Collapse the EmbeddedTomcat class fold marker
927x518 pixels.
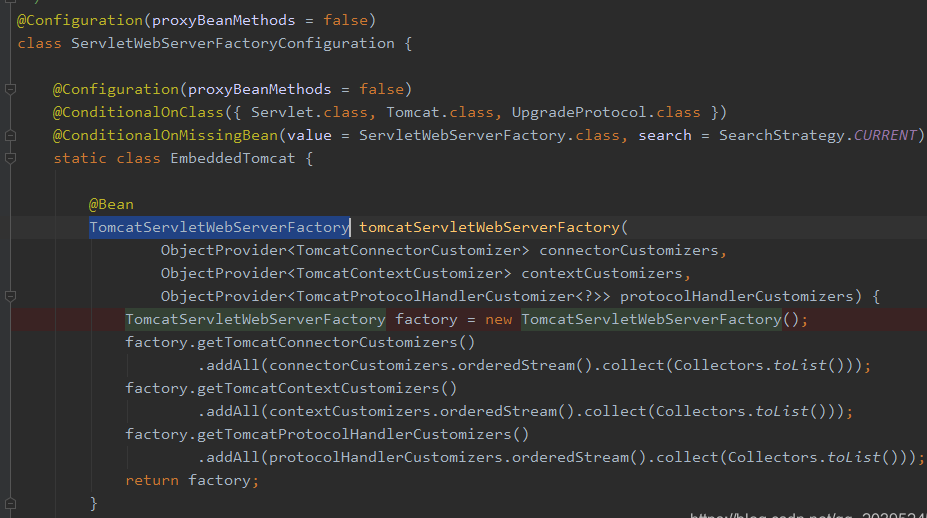click(x=10, y=158)
